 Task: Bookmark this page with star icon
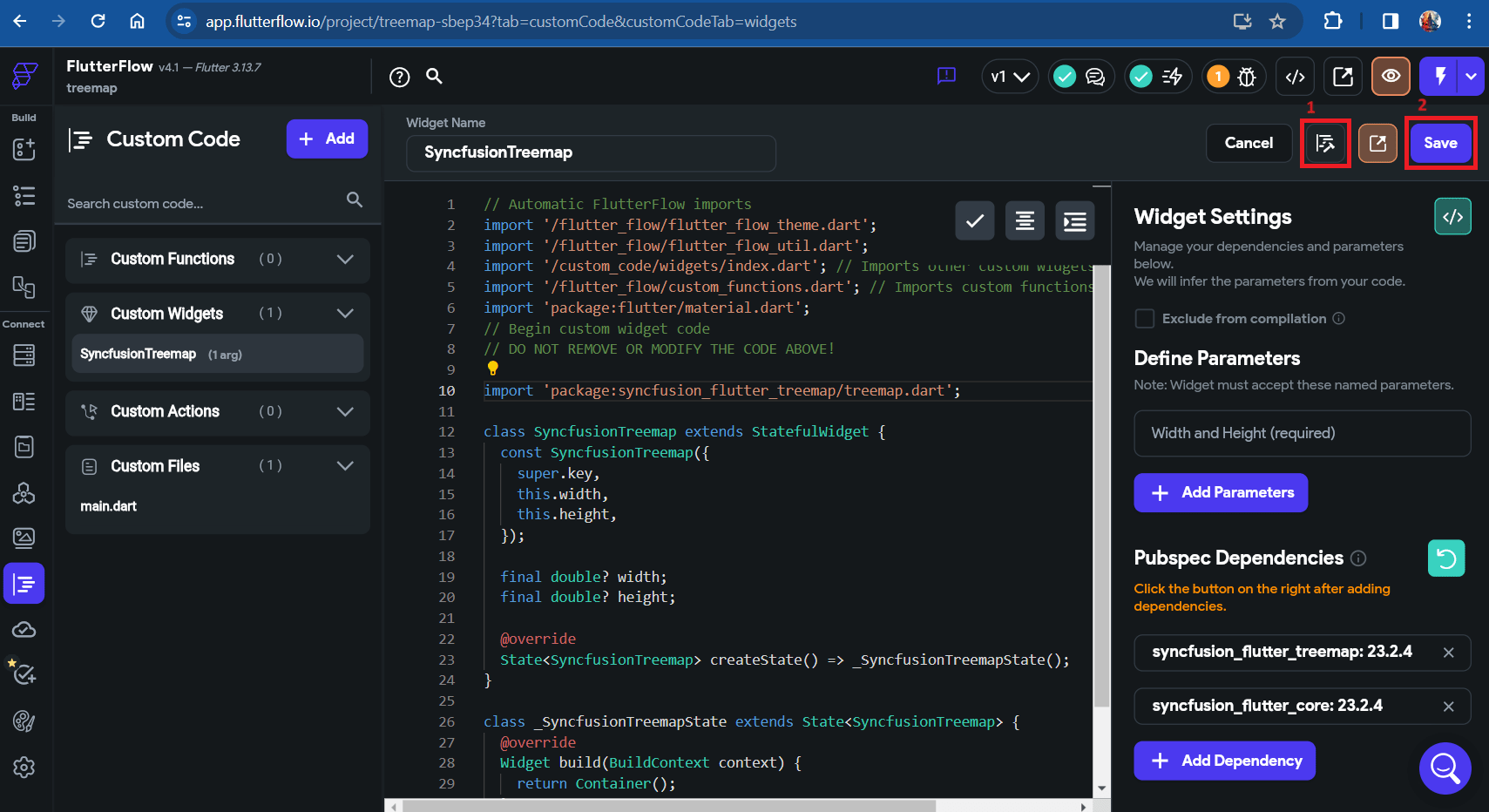(x=1277, y=21)
